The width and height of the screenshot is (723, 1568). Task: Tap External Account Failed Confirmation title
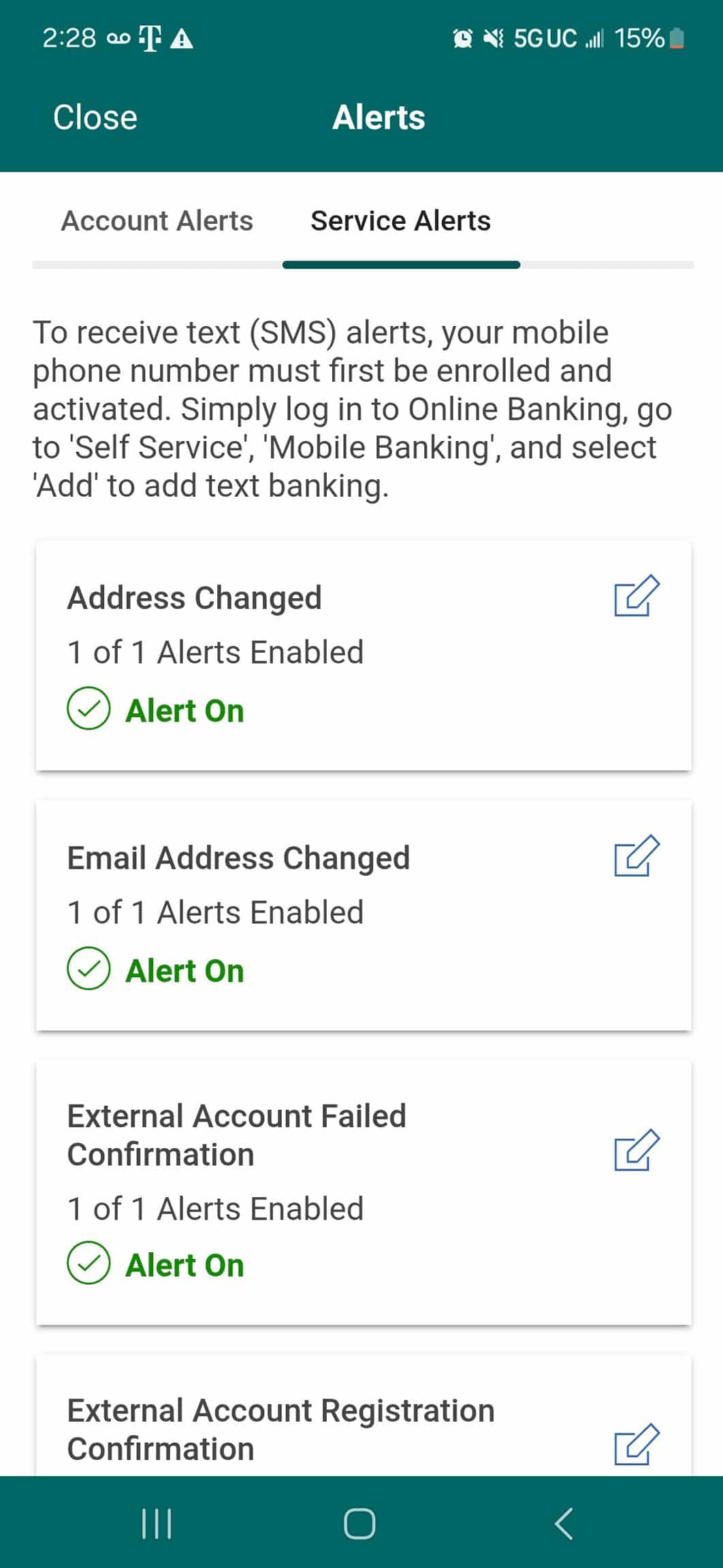(236, 1135)
